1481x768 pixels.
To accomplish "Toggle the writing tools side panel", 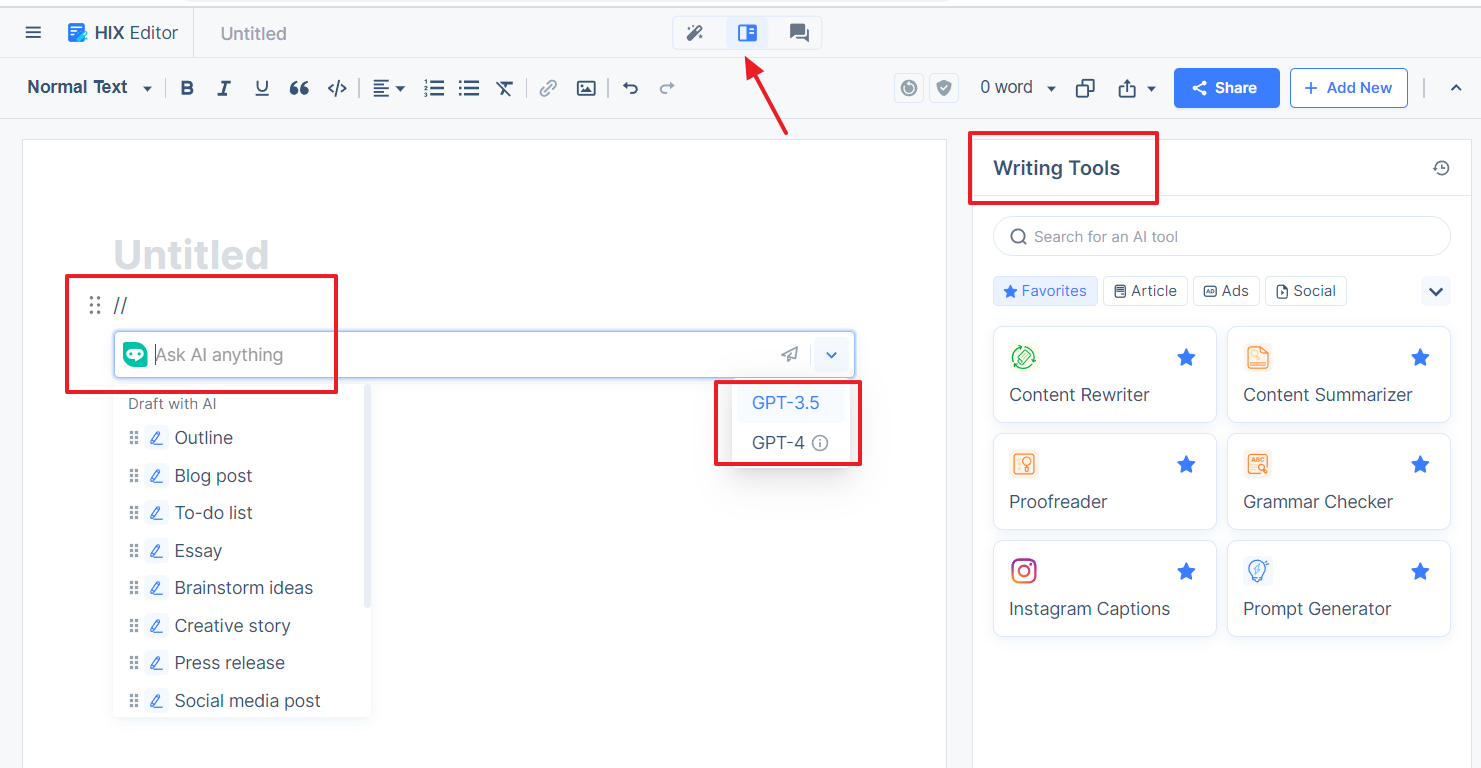I will [747, 33].
